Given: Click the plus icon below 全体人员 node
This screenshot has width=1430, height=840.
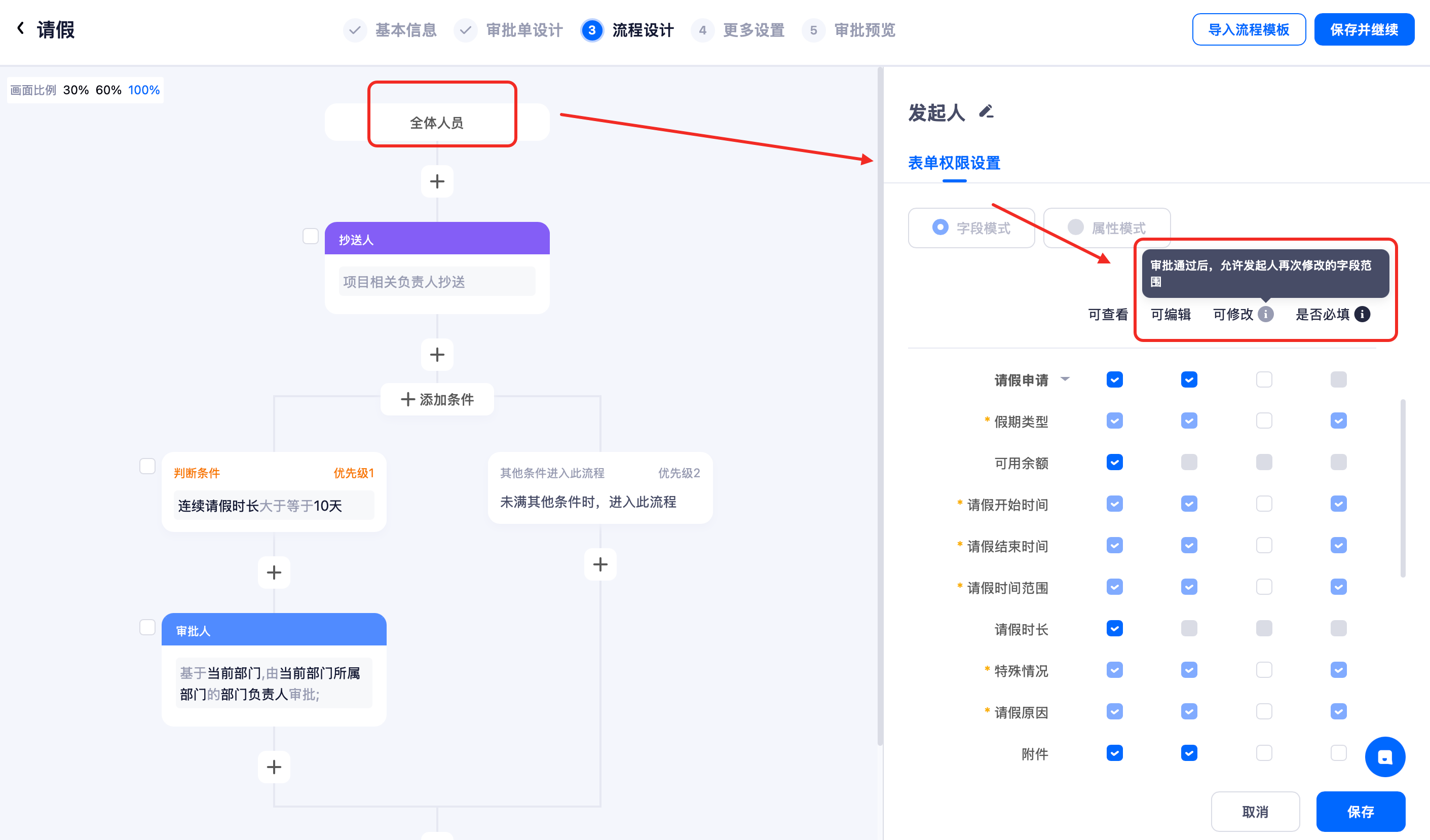Looking at the screenshot, I should pyautogui.click(x=437, y=181).
